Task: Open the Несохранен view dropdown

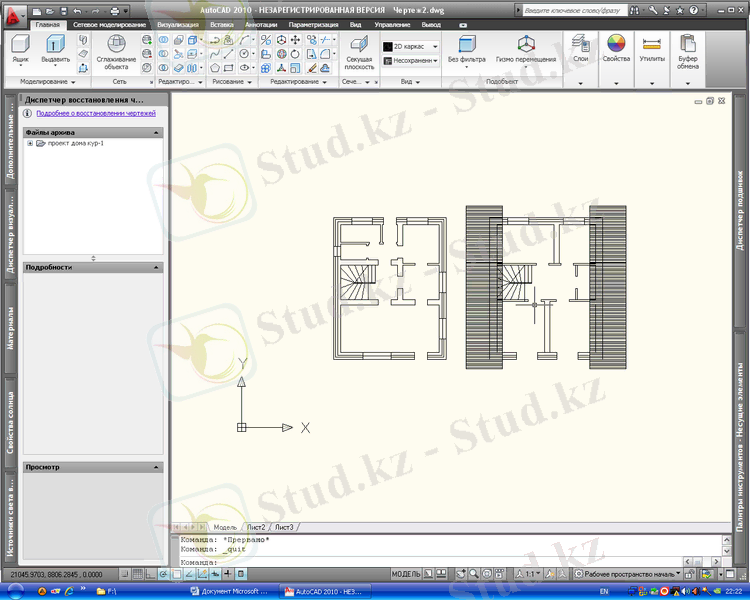Action: pyautogui.click(x=410, y=60)
